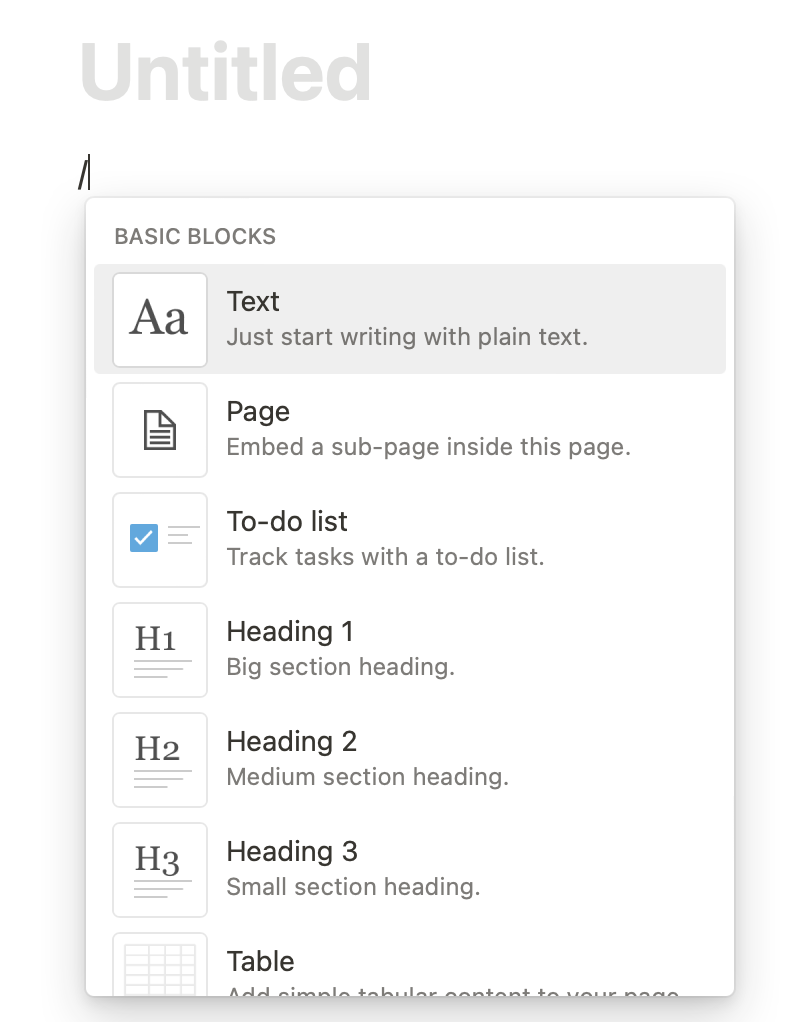Click the H2 heading icon

(x=160, y=760)
